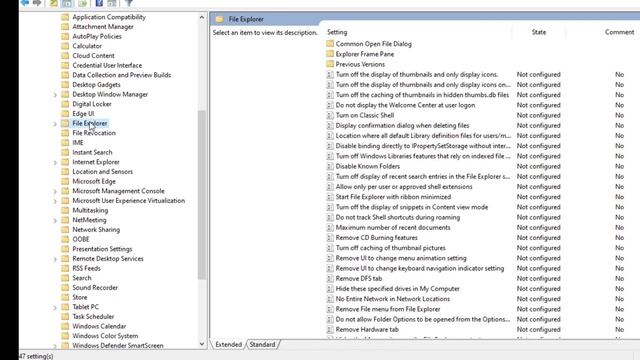Select Instant Search in the tree
The width and height of the screenshot is (640, 360).
[x=92, y=152]
